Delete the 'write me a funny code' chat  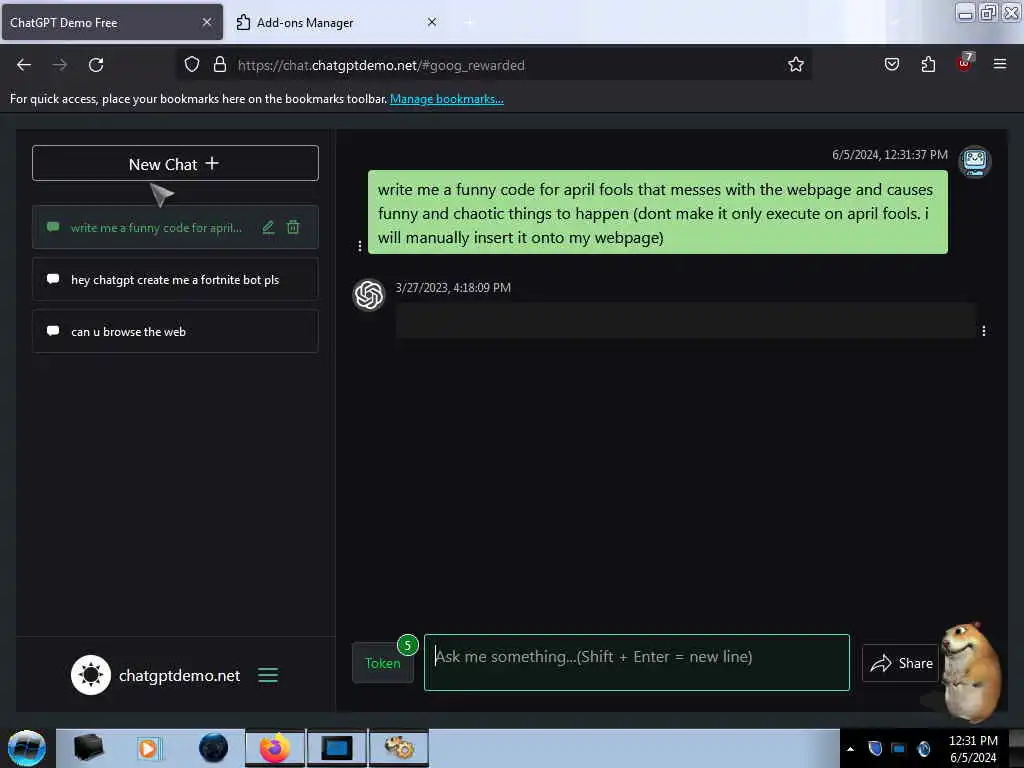pos(293,227)
